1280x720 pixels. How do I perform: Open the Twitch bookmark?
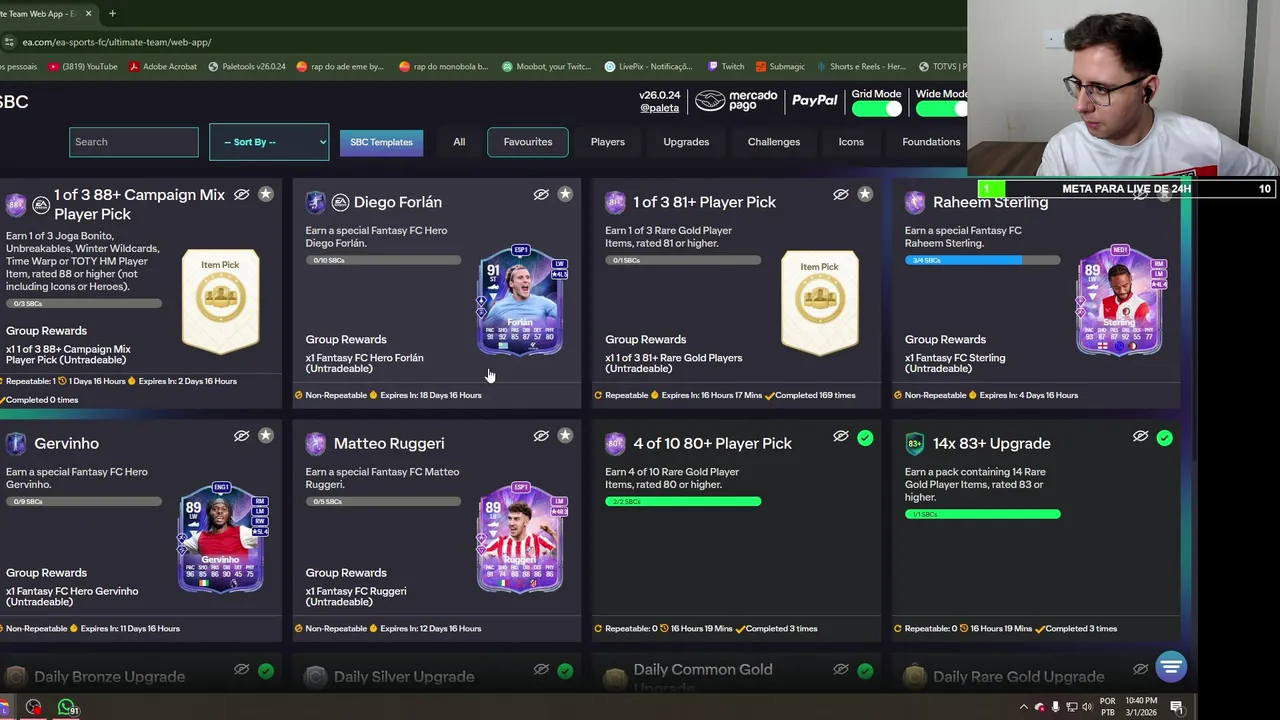click(x=726, y=67)
